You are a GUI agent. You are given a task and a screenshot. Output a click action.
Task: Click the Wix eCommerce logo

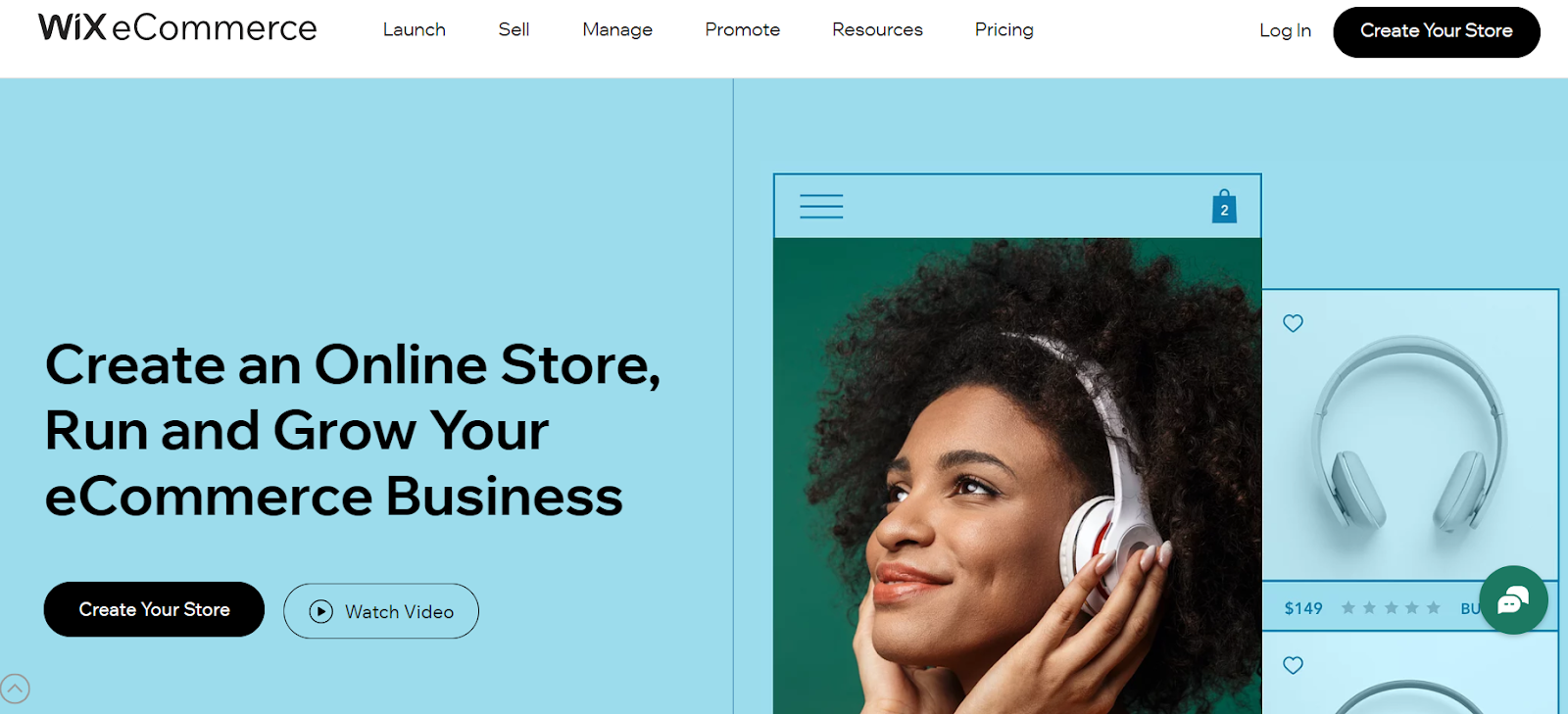tap(177, 27)
